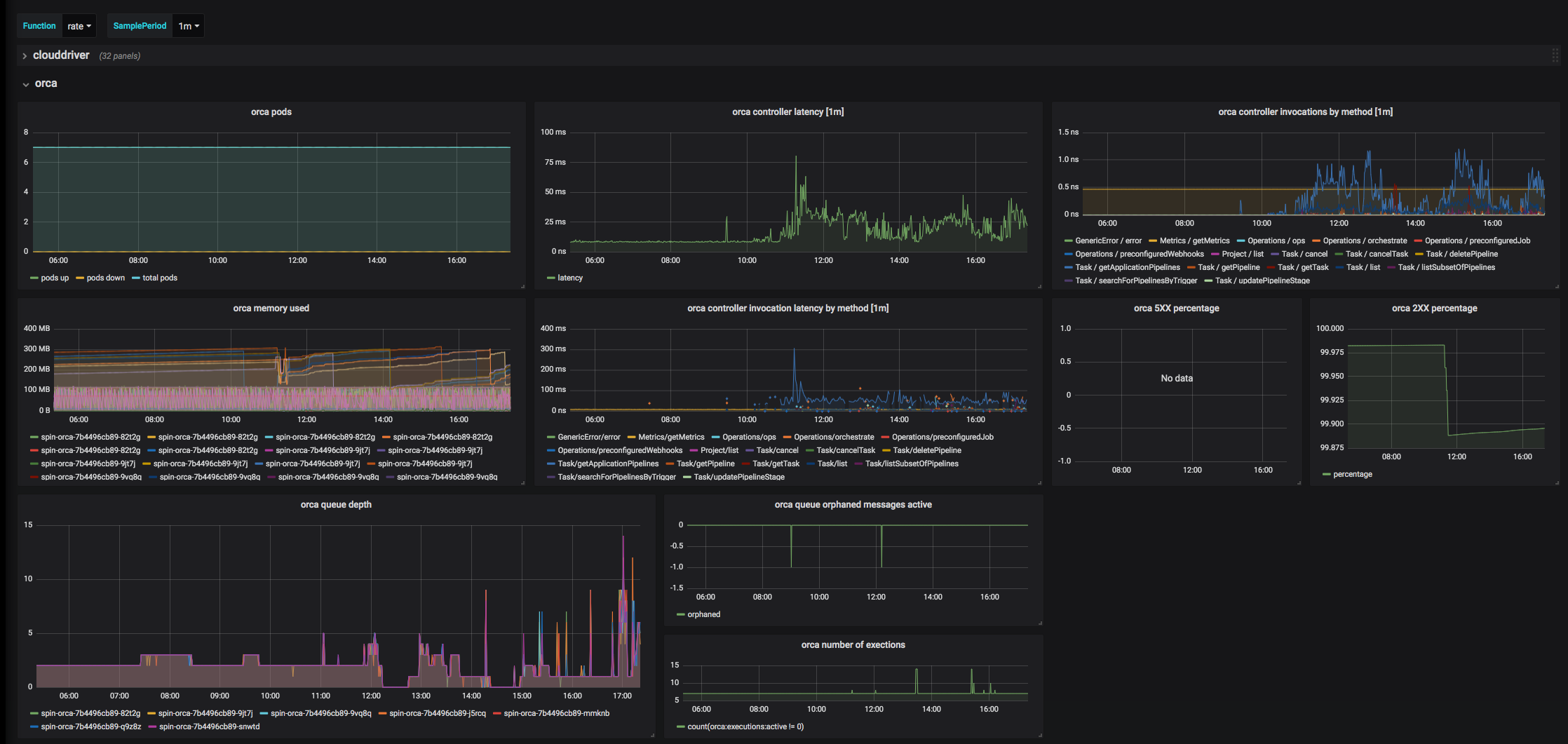Toggle spin-orca-7b4496cb89-j5rcq in queue depth legend

click(437, 713)
